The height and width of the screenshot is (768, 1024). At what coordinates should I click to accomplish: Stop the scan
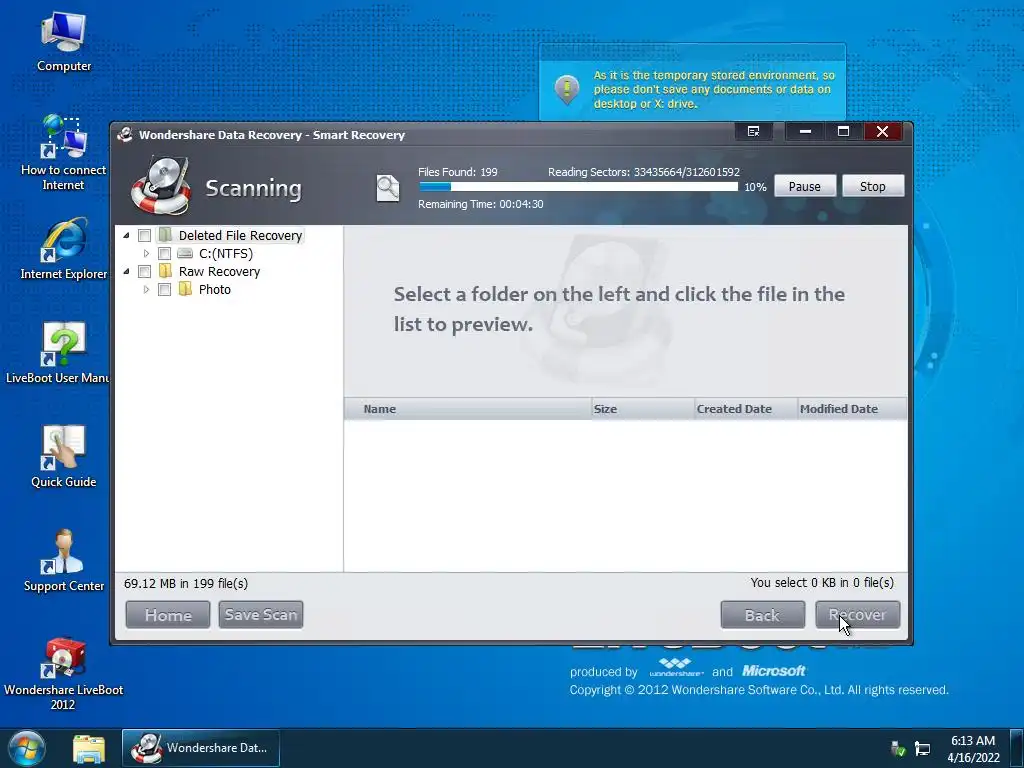(x=872, y=186)
